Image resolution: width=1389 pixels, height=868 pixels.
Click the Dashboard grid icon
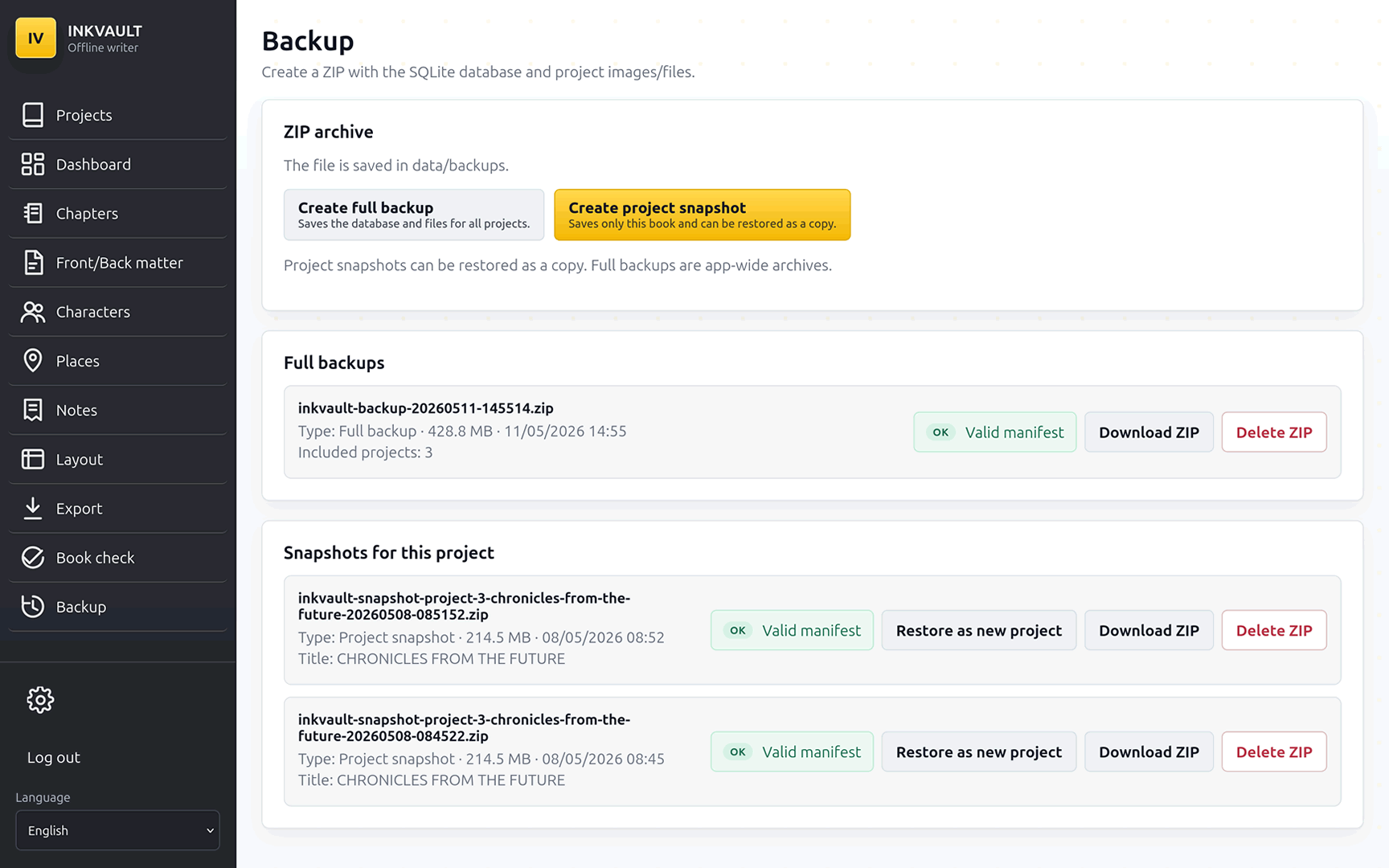point(33,164)
